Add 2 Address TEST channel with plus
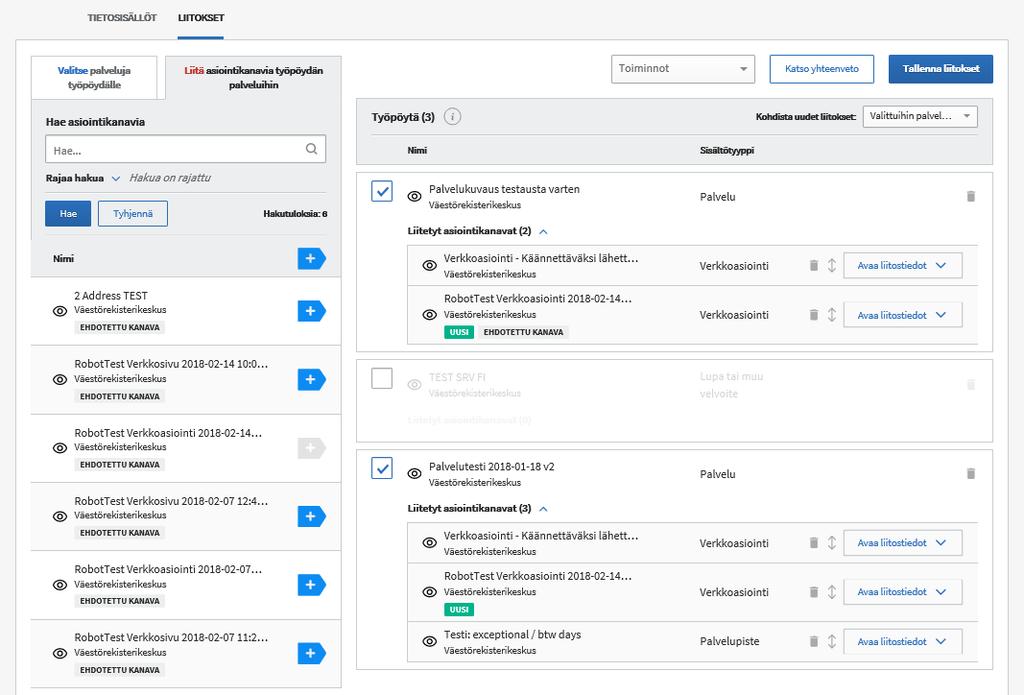Viewport: 1024px width, 695px height. (x=312, y=311)
